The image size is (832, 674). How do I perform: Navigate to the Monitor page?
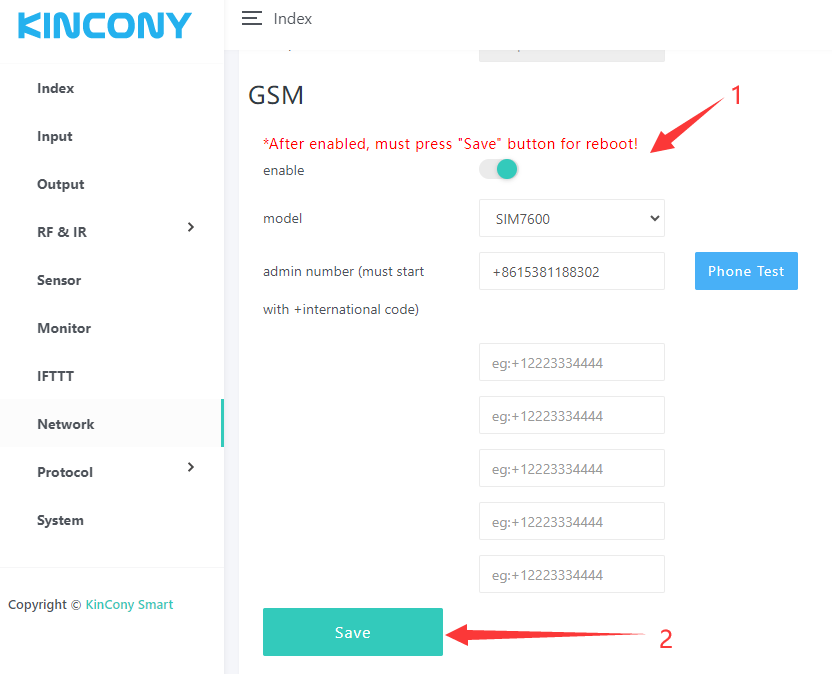coord(64,328)
